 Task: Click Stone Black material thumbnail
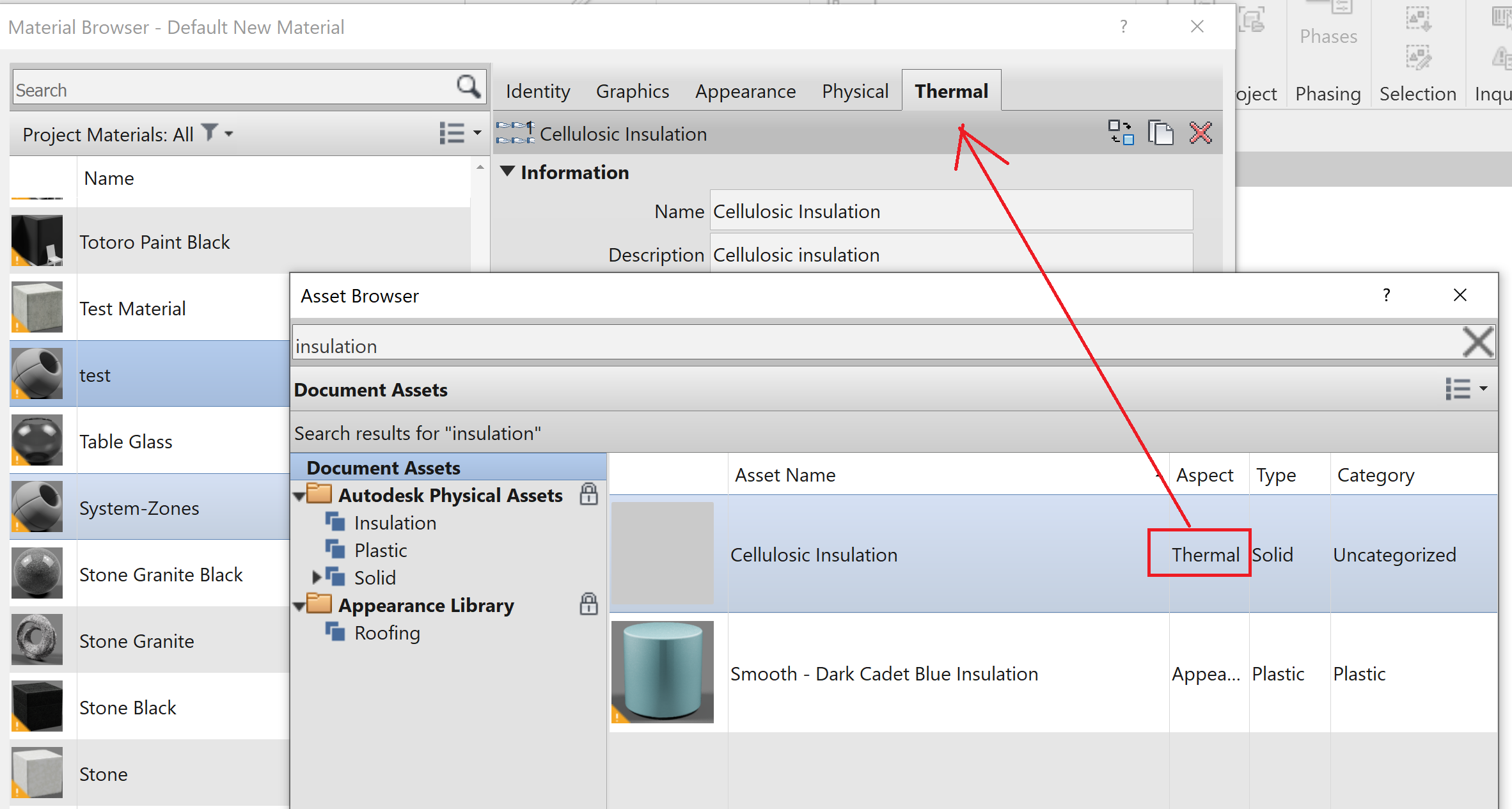click(37, 706)
